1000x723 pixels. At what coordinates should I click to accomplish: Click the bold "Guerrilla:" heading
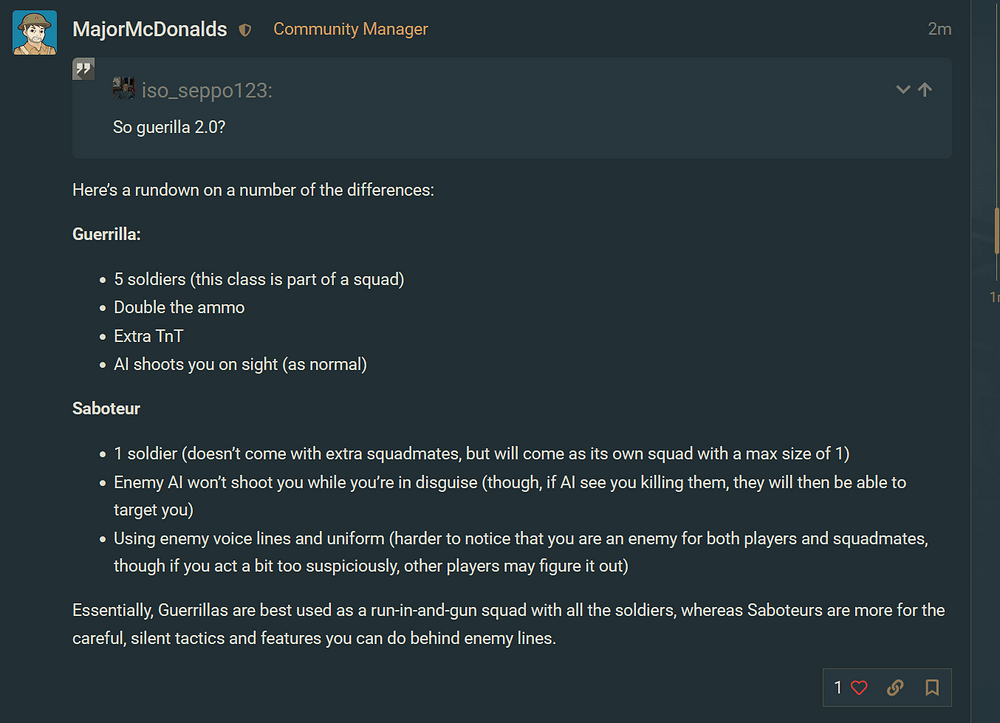pos(107,234)
